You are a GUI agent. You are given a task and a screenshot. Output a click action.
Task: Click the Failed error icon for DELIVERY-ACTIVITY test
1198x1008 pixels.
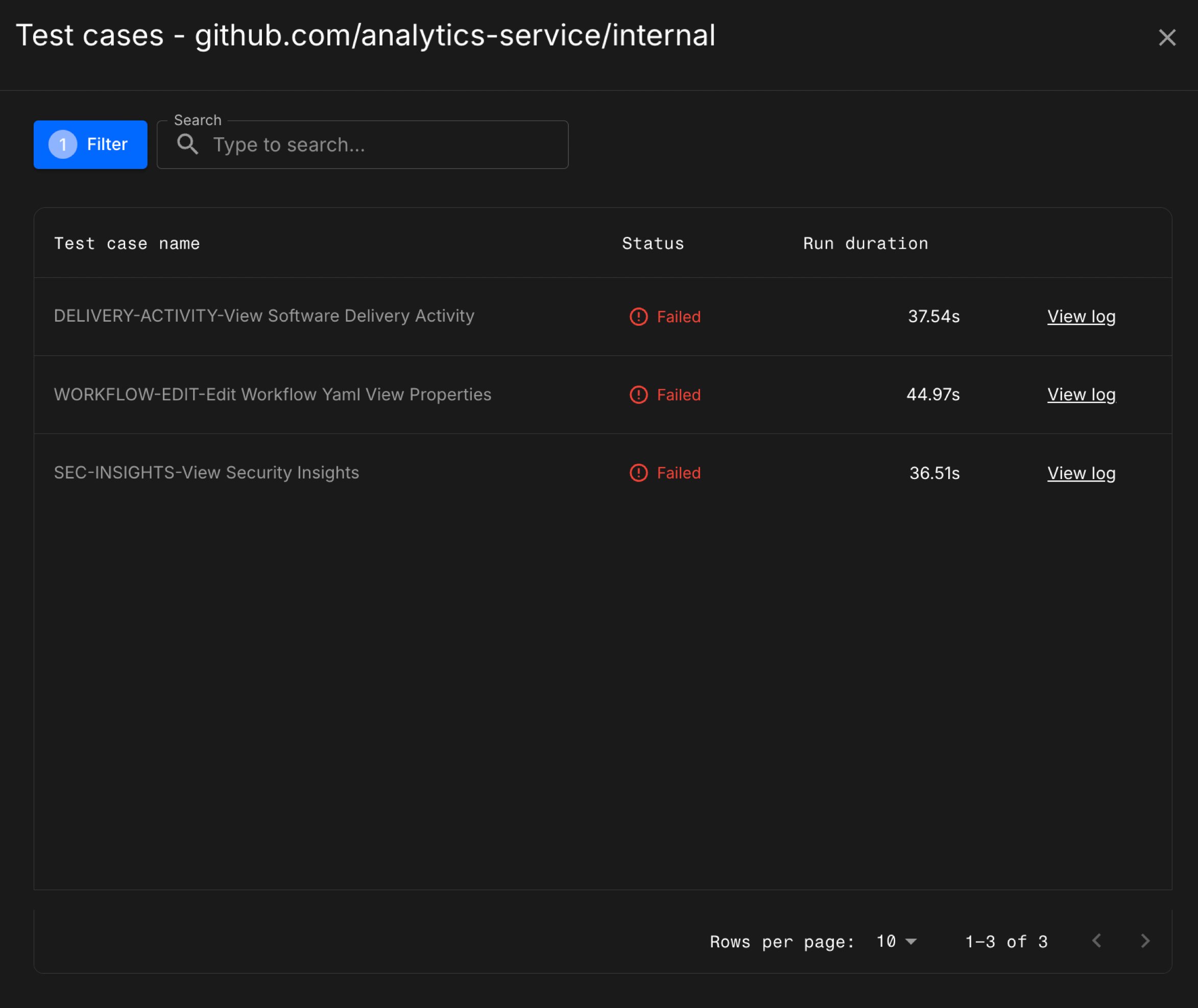pyautogui.click(x=638, y=317)
